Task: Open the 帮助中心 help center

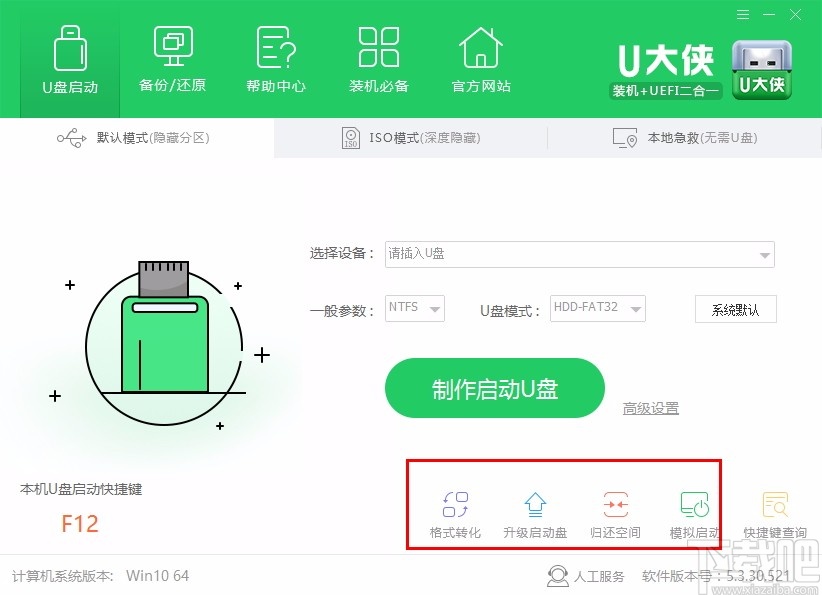Action: click(x=276, y=60)
